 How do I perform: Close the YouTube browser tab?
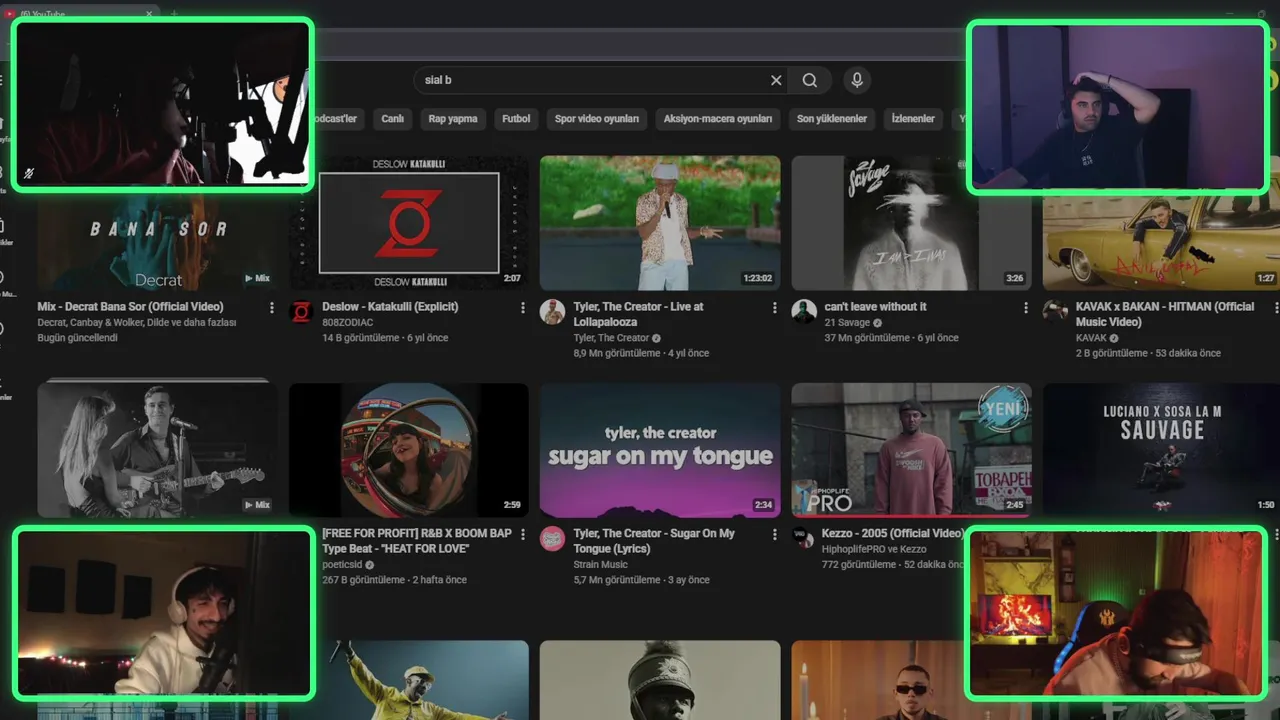(x=150, y=14)
